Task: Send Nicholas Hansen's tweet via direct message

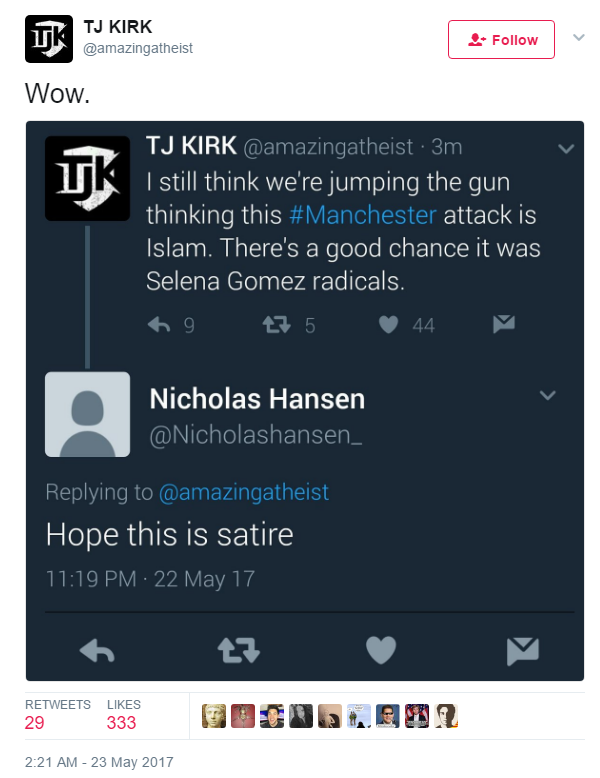Action: click(x=522, y=652)
